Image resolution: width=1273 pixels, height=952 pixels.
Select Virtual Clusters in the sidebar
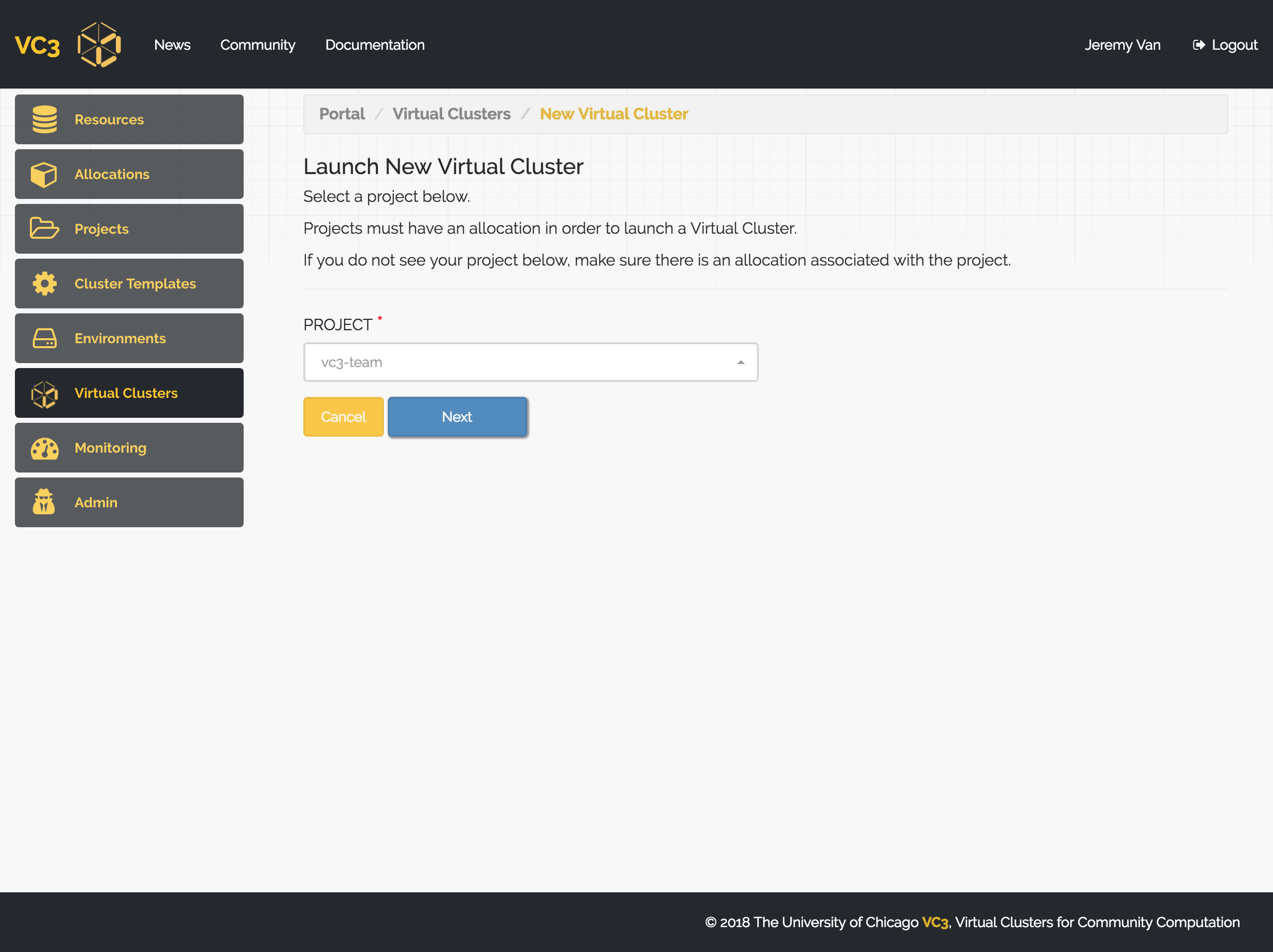coord(129,392)
